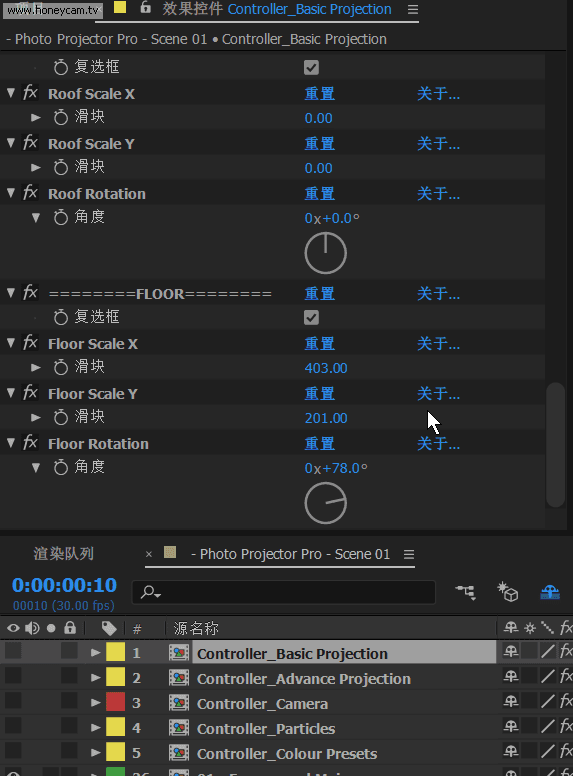The width and height of the screenshot is (573, 776).
Task: Expand Controller_Particles layer properties
Action: coord(96,728)
